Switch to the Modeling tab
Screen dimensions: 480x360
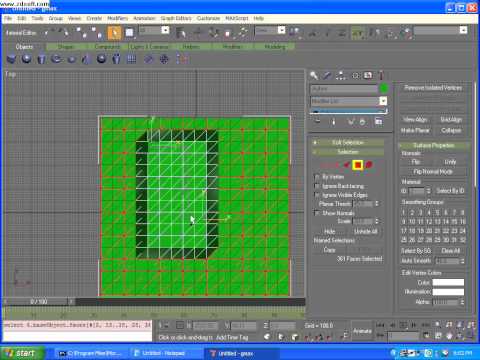point(275,47)
